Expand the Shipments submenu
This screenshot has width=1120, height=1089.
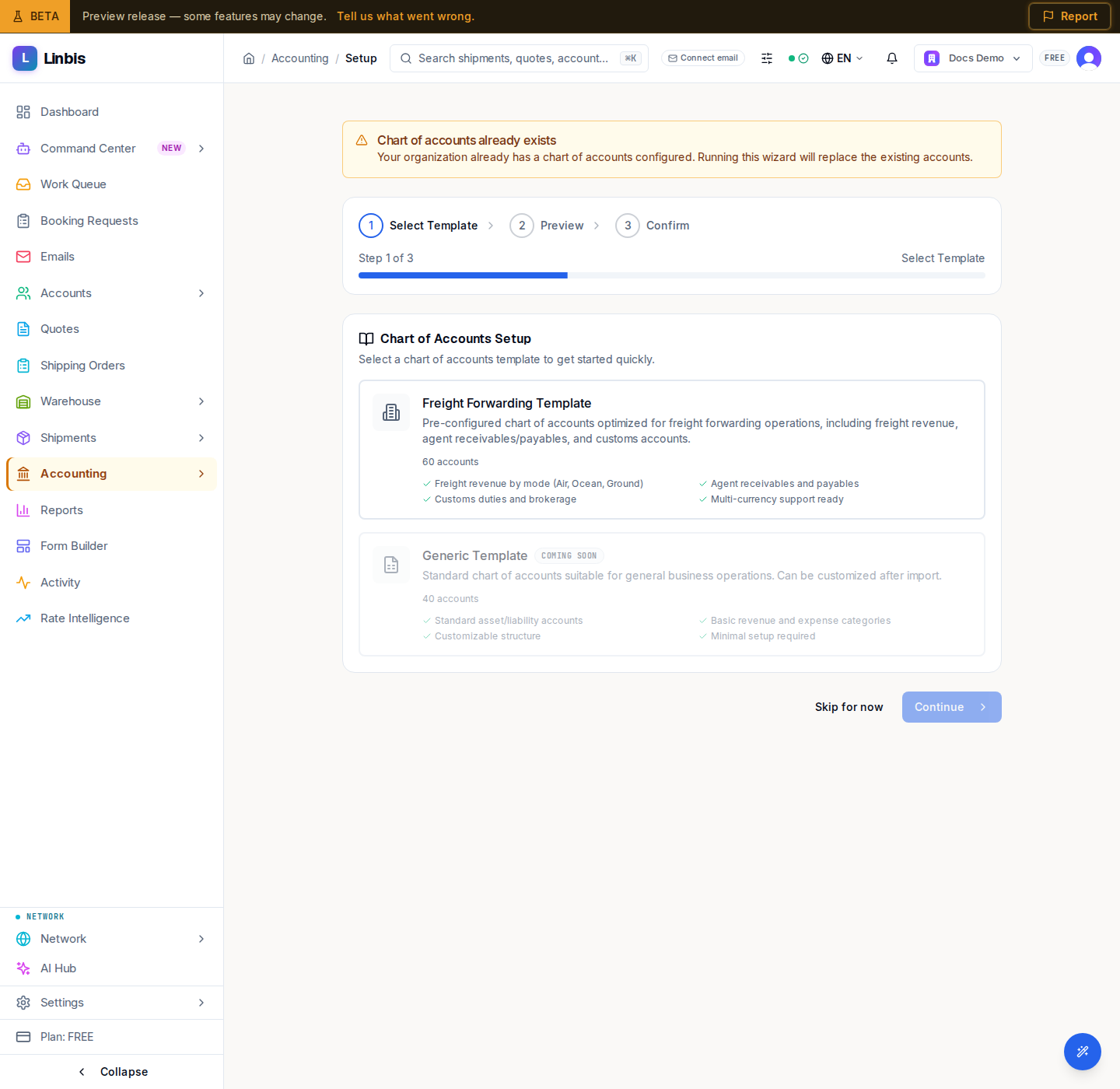201,438
